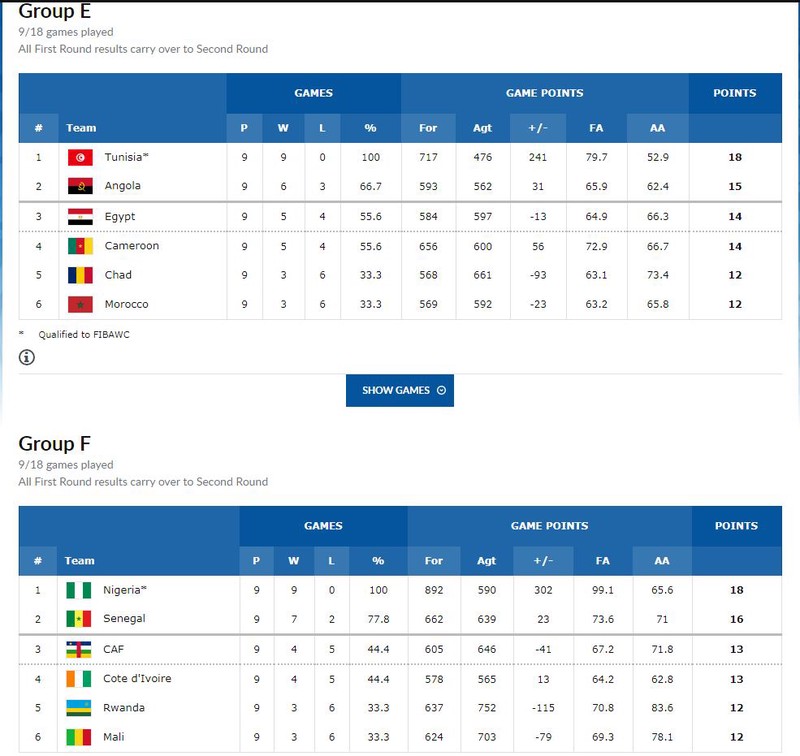Open the Mali team link

coord(113,737)
